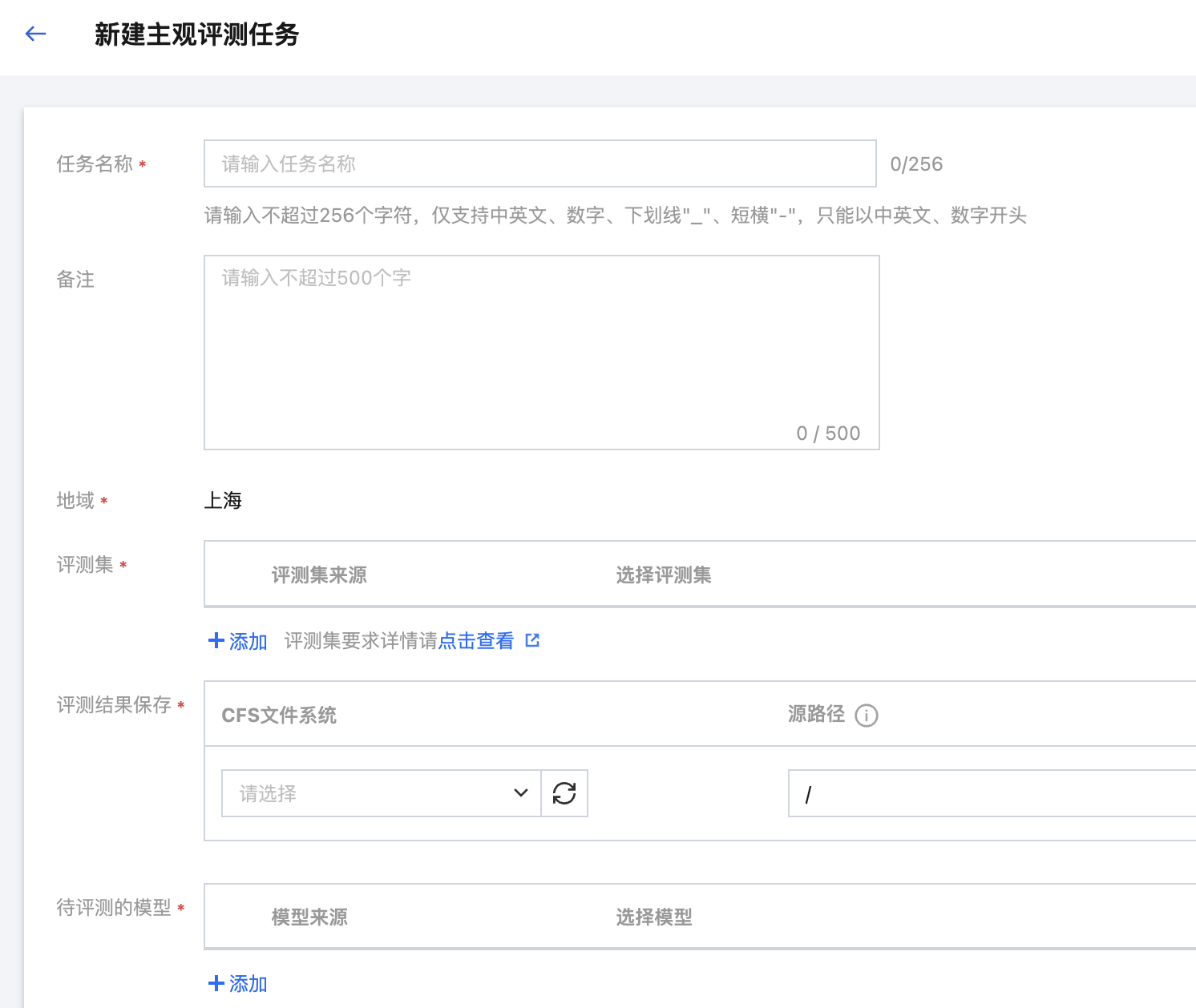Focus the 任务名称 input field
Viewport: 1196px width, 1008px height.
click(539, 163)
